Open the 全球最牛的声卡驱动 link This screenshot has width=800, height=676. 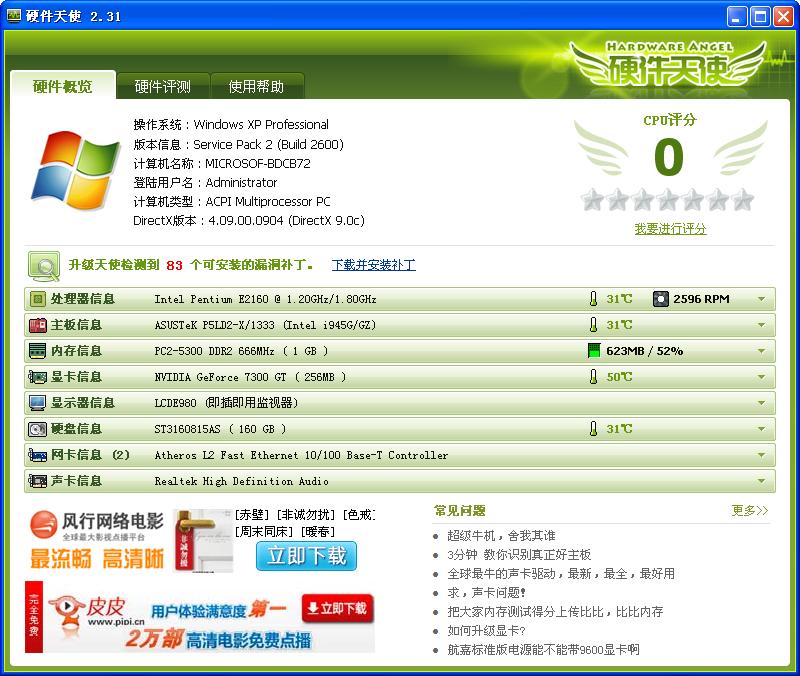pos(561,573)
